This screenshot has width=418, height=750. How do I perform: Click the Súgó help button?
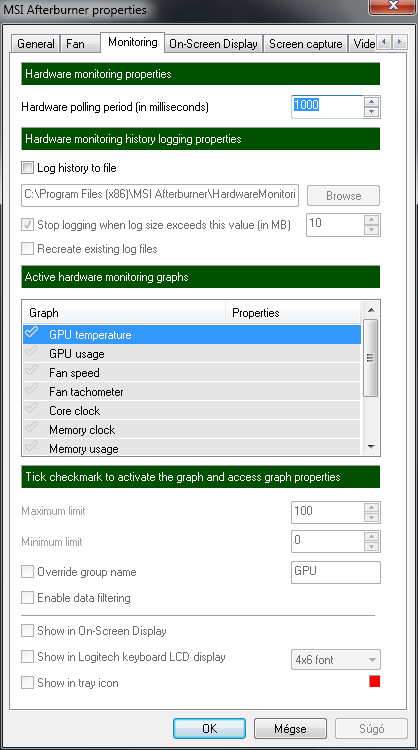coord(372,728)
